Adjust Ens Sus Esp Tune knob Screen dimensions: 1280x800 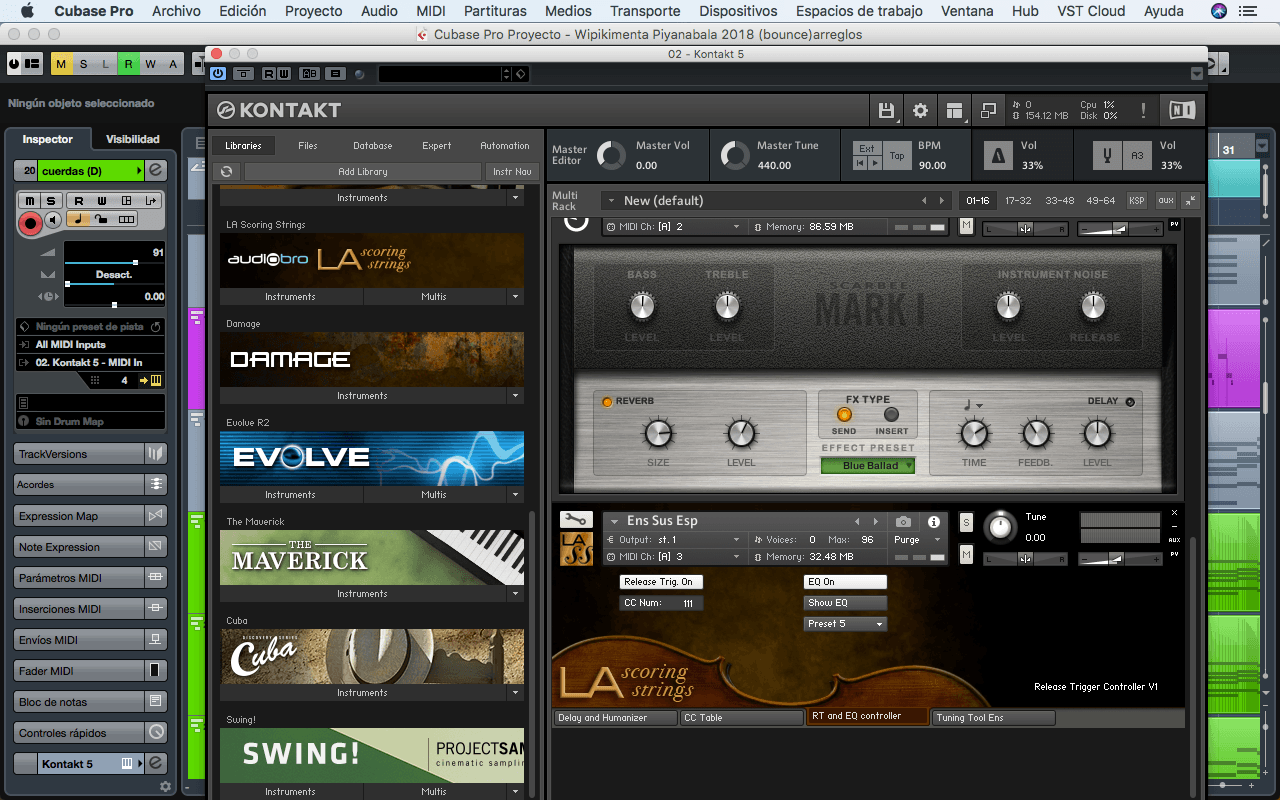[1000, 526]
